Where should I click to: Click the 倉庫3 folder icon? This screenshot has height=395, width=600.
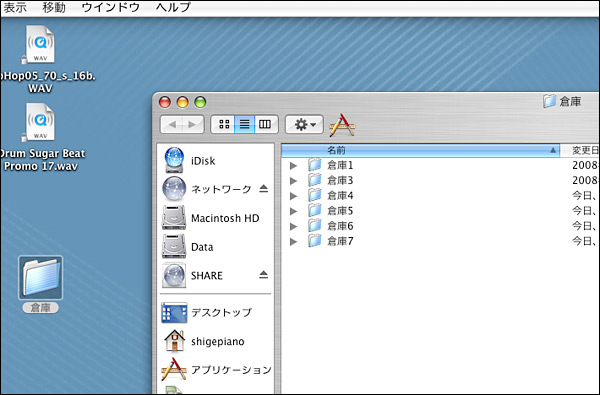point(315,180)
